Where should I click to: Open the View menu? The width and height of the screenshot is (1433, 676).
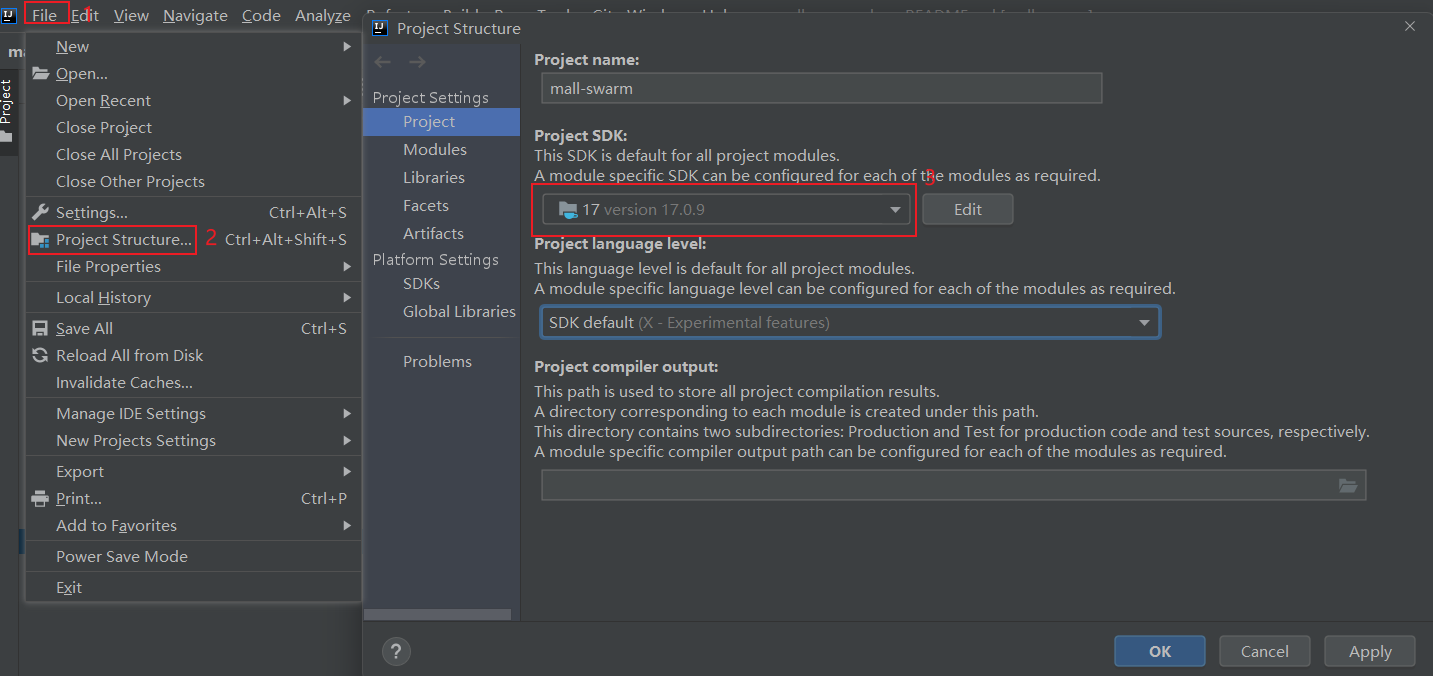click(131, 15)
